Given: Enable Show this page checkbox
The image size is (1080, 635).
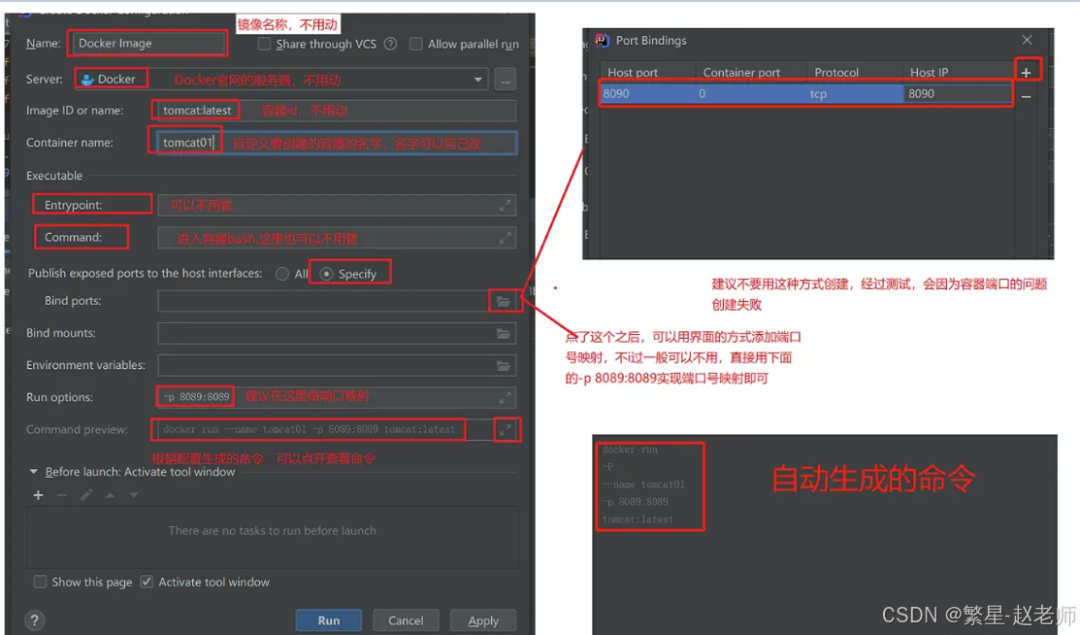Looking at the screenshot, I should point(40,582).
